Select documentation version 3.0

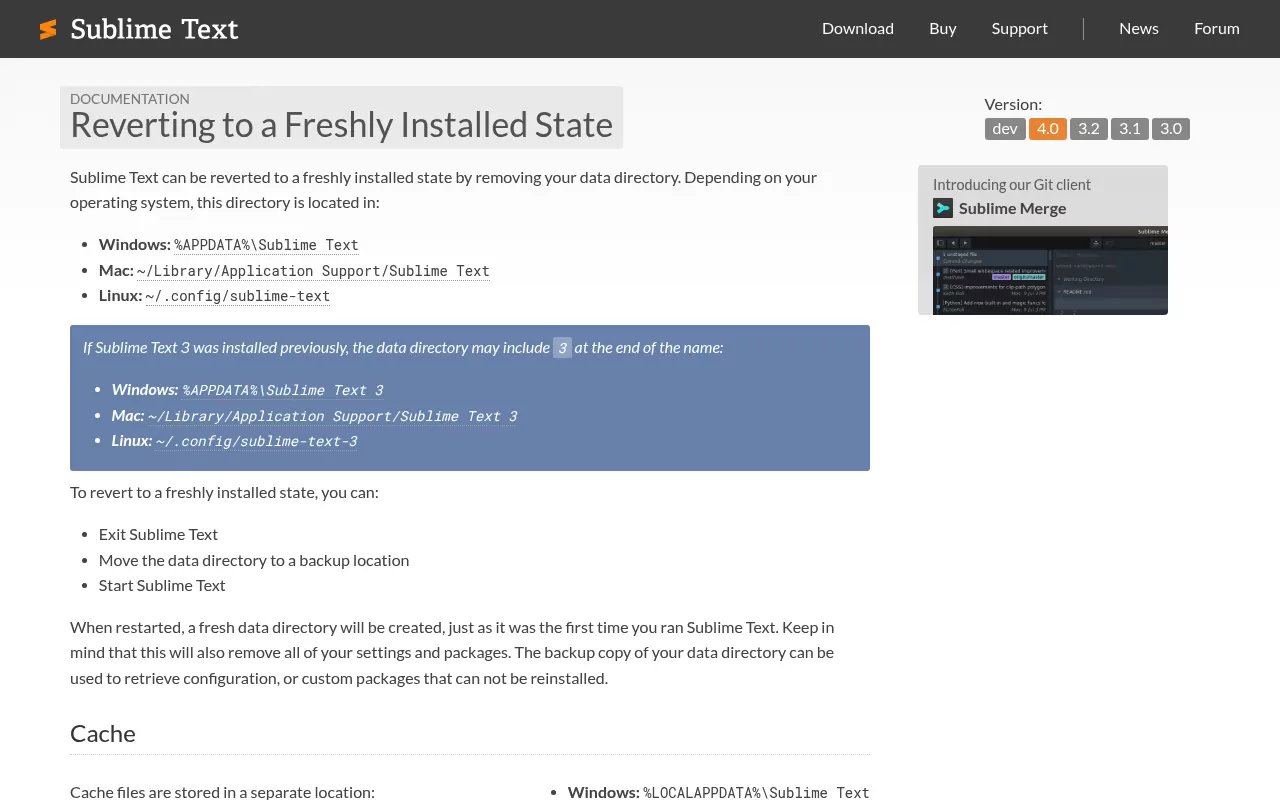(1171, 129)
